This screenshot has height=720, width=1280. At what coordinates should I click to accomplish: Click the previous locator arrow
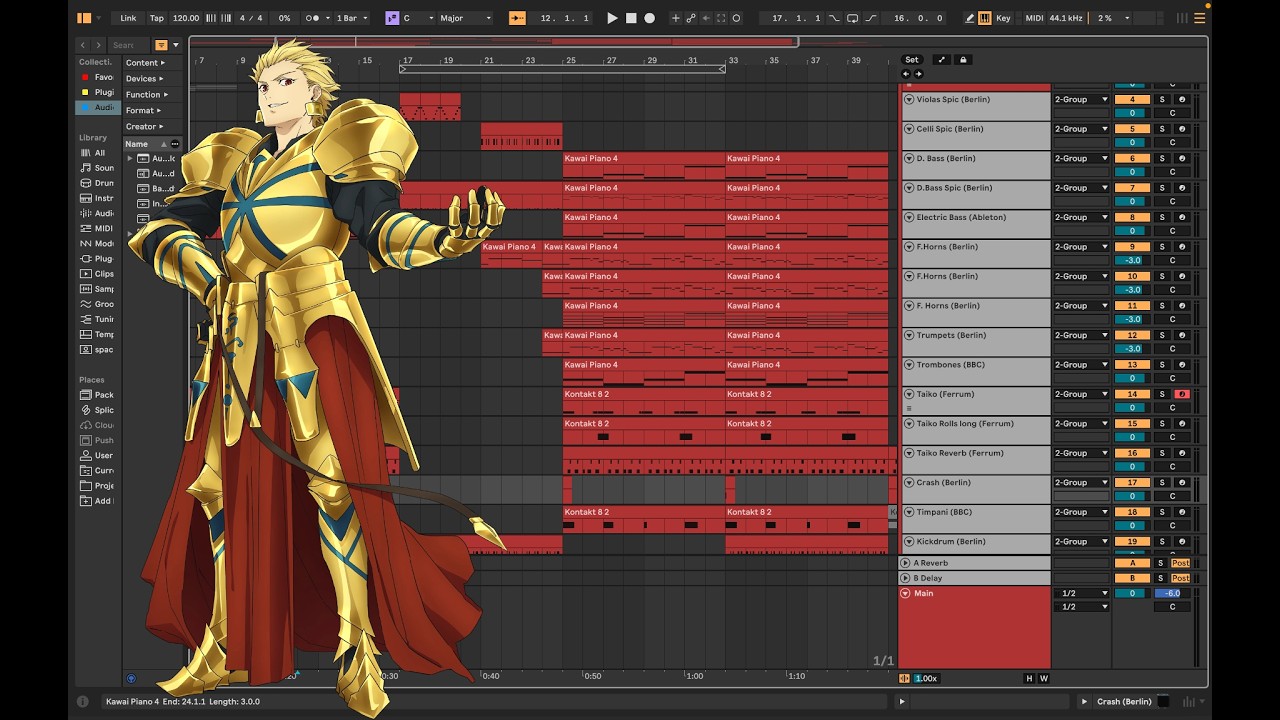(x=906, y=74)
